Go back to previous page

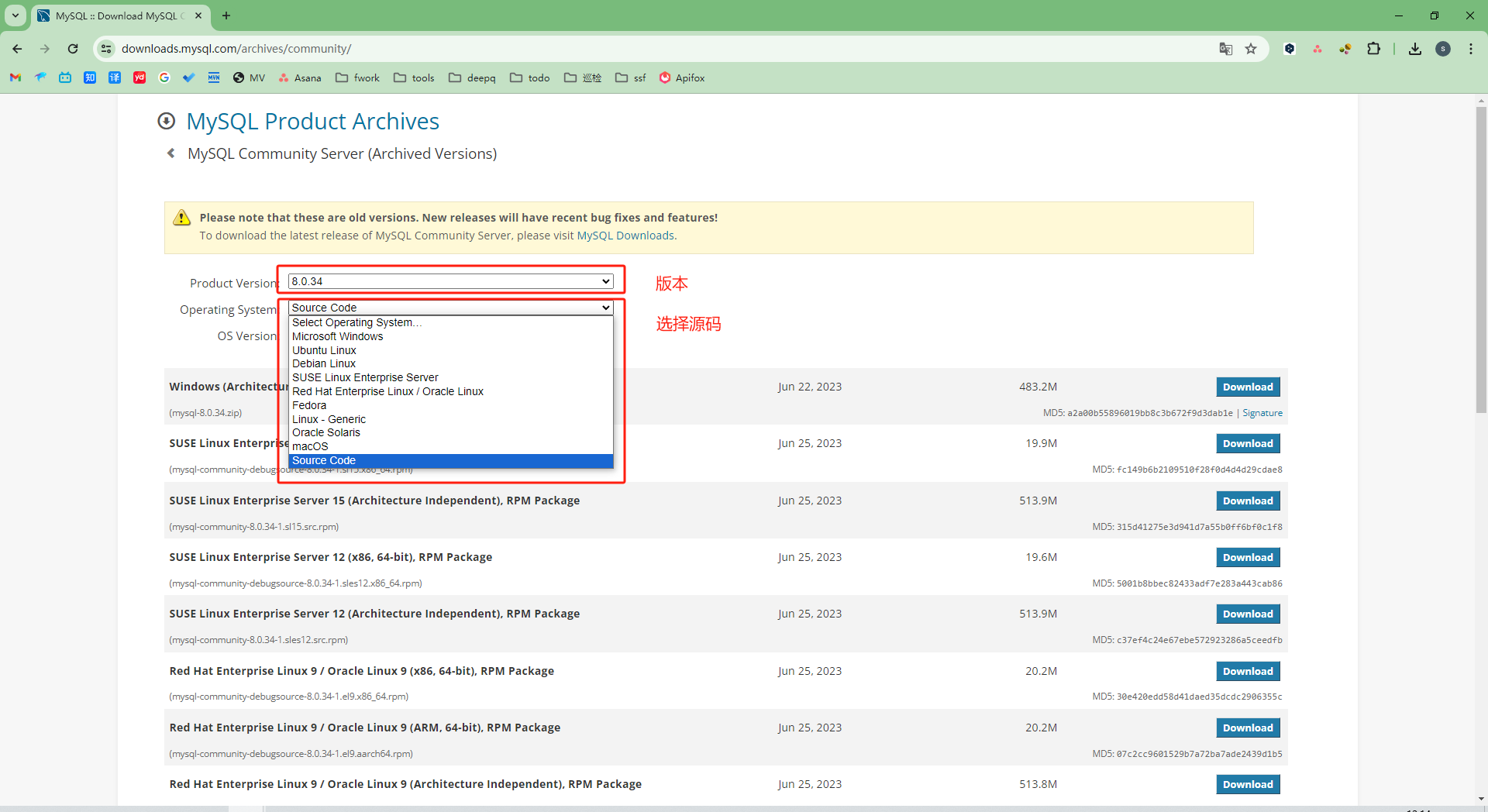(x=17, y=49)
